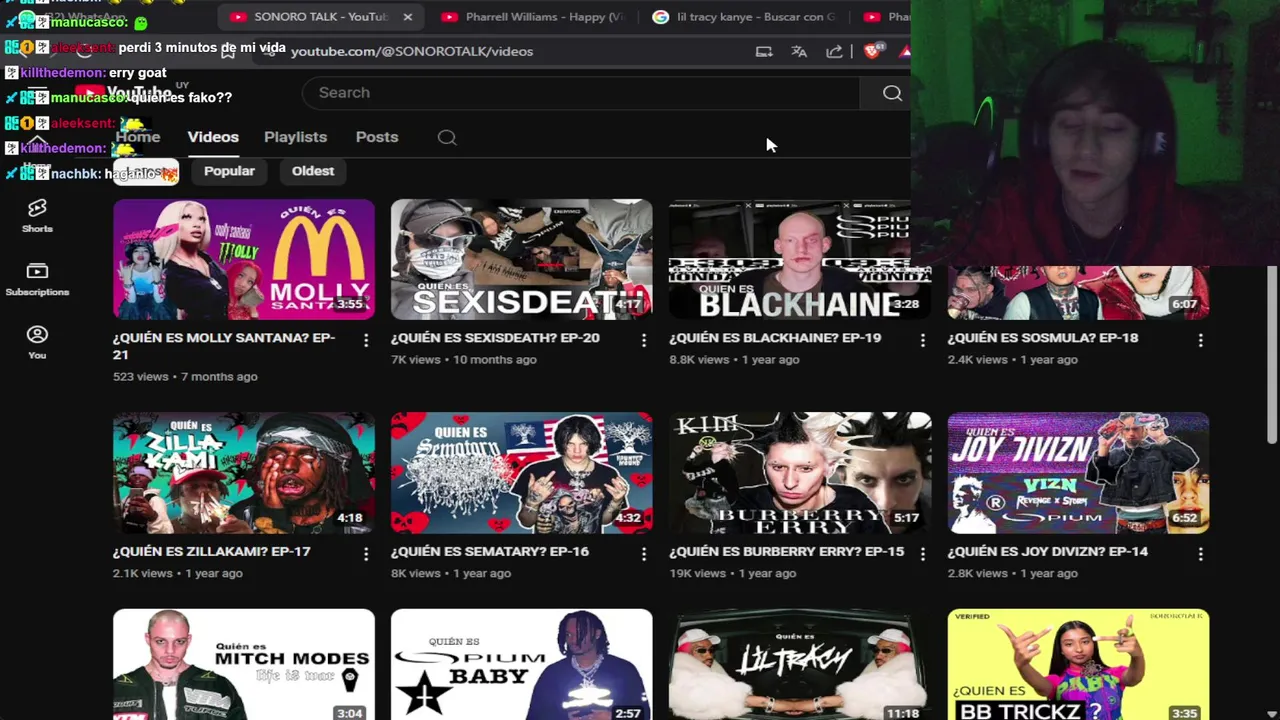Open the Joy Divizn video thumbnail
The width and height of the screenshot is (1280, 720).
(1078, 473)
